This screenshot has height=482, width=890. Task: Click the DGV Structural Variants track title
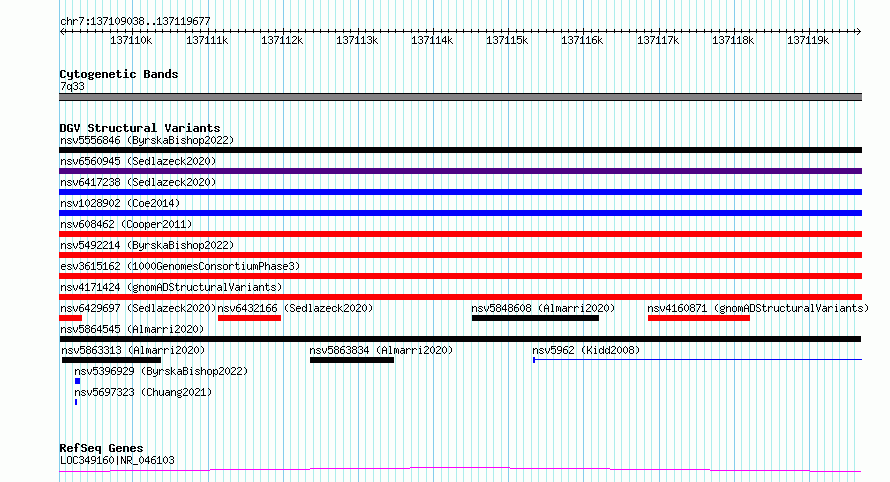140,128
